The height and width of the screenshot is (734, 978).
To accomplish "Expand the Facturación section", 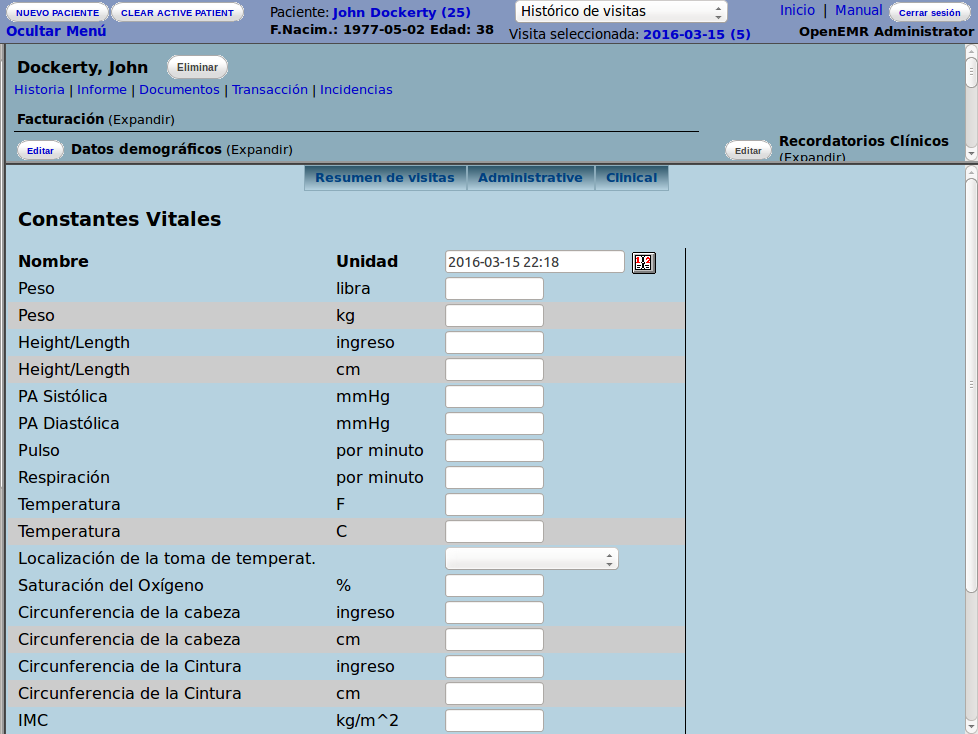I will pyautogui.click(x=141, y=120).
